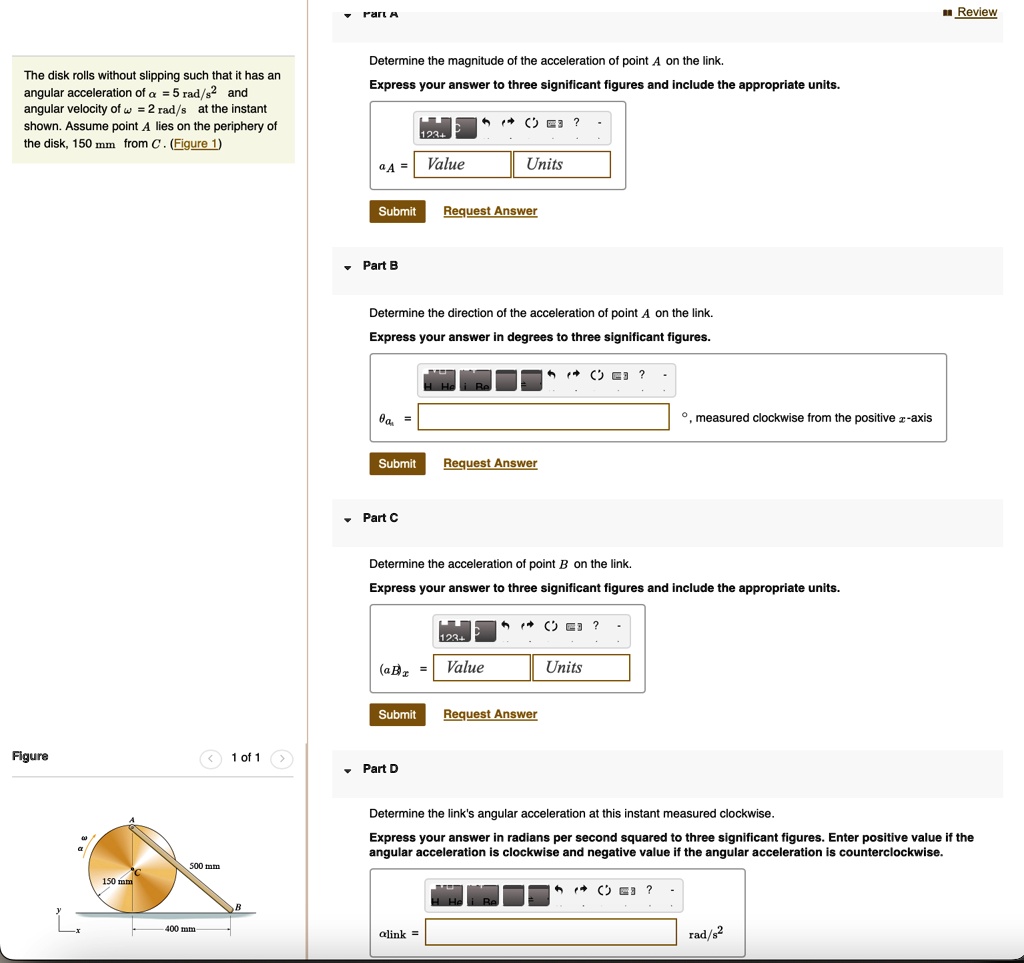The width and height of the screenshot is (1024, 963).
Task: Focus the Value field for aA
Action: (x=462, y=165)
